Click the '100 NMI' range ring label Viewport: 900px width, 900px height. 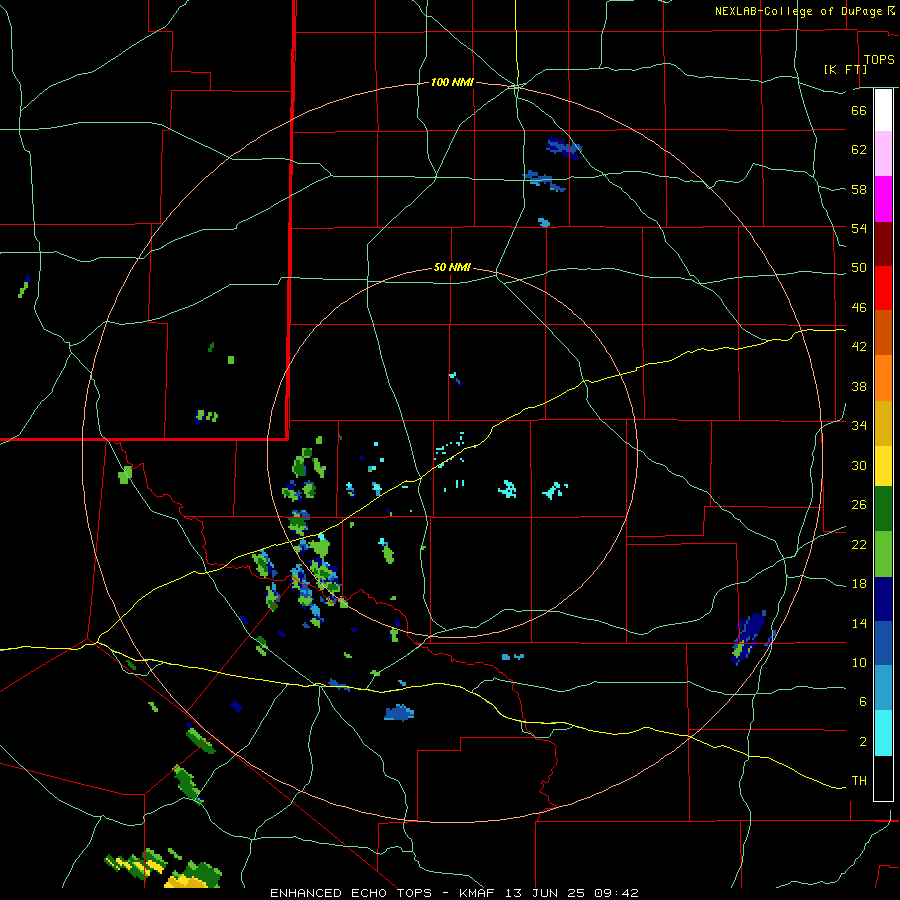[452, 83]
